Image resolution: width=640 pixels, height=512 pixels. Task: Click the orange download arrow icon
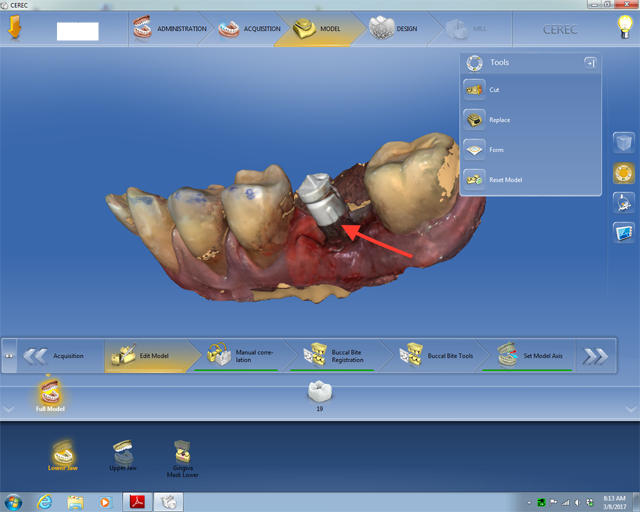[15, 27]
